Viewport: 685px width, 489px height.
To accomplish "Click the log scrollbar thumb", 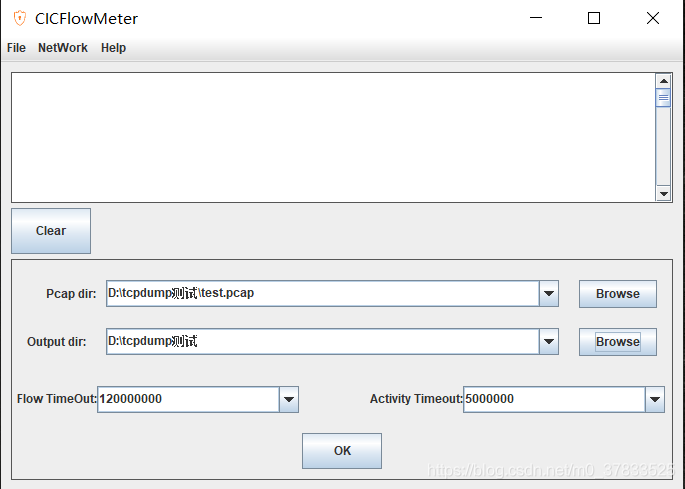I will tap(664, 97).
